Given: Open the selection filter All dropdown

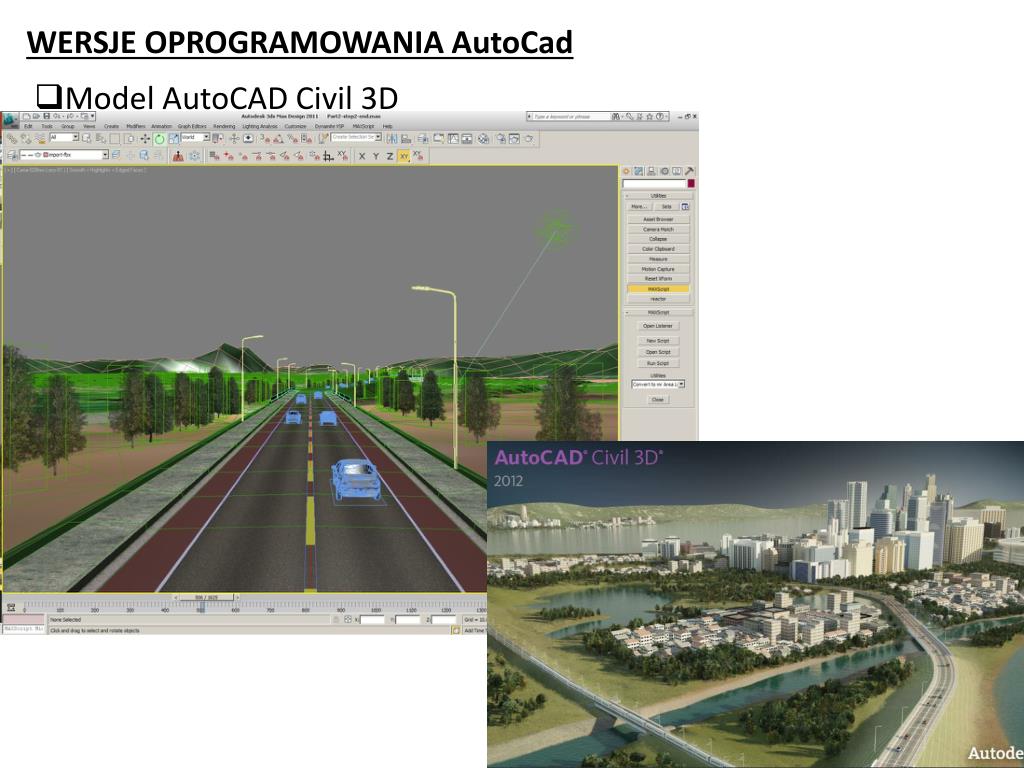Looking at the screenshot, I should coord(64,137).
